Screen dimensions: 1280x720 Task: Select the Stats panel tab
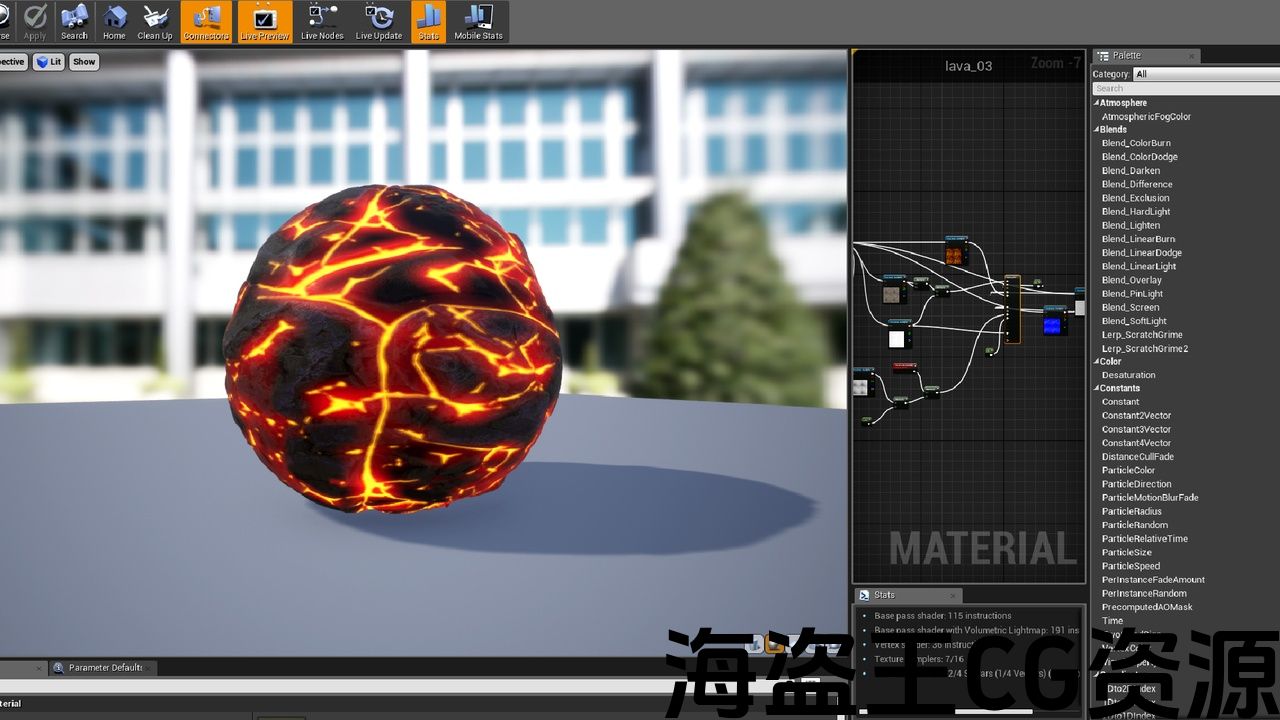coord(884,595)
